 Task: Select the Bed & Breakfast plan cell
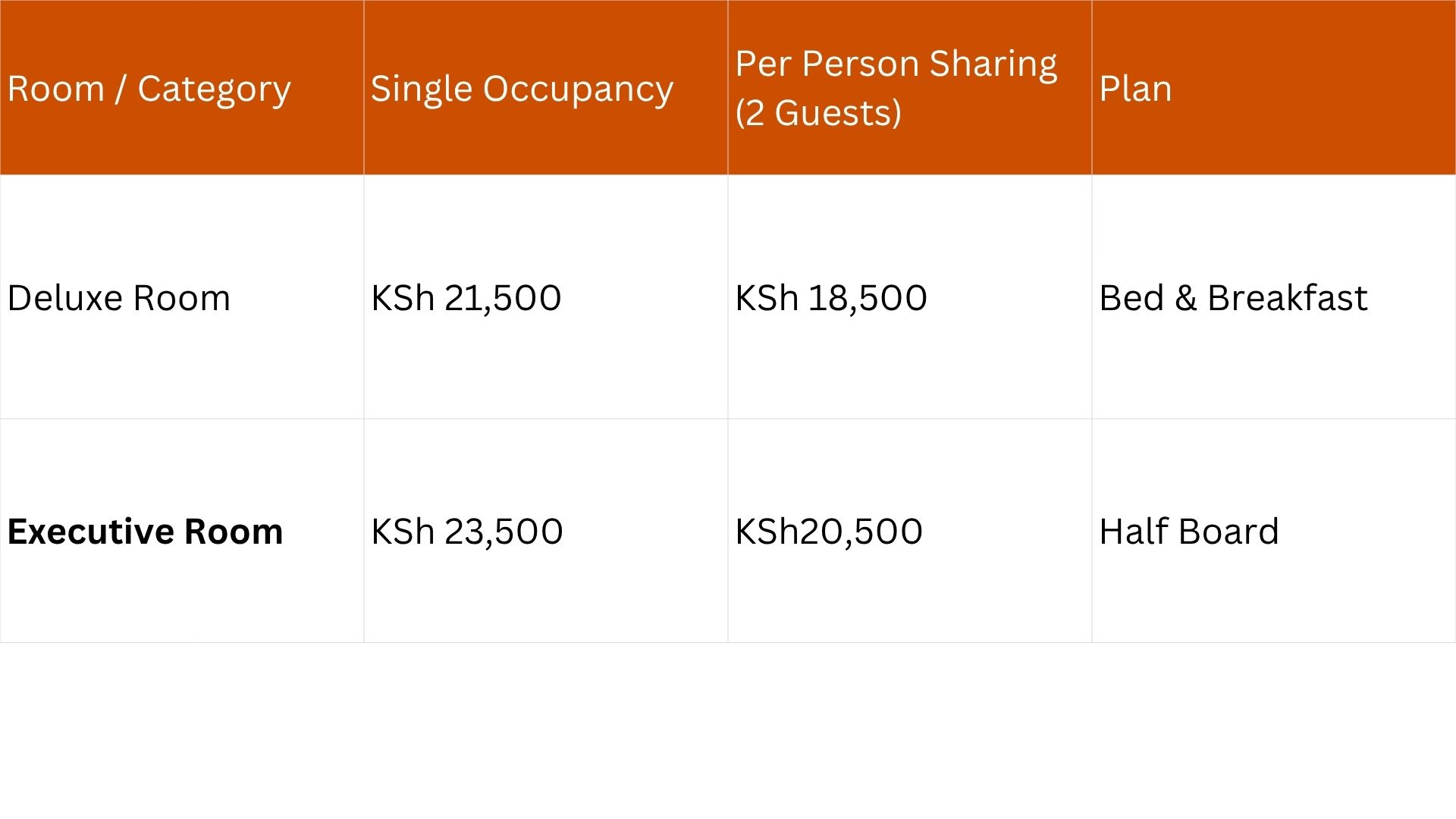coord(1232,298)
